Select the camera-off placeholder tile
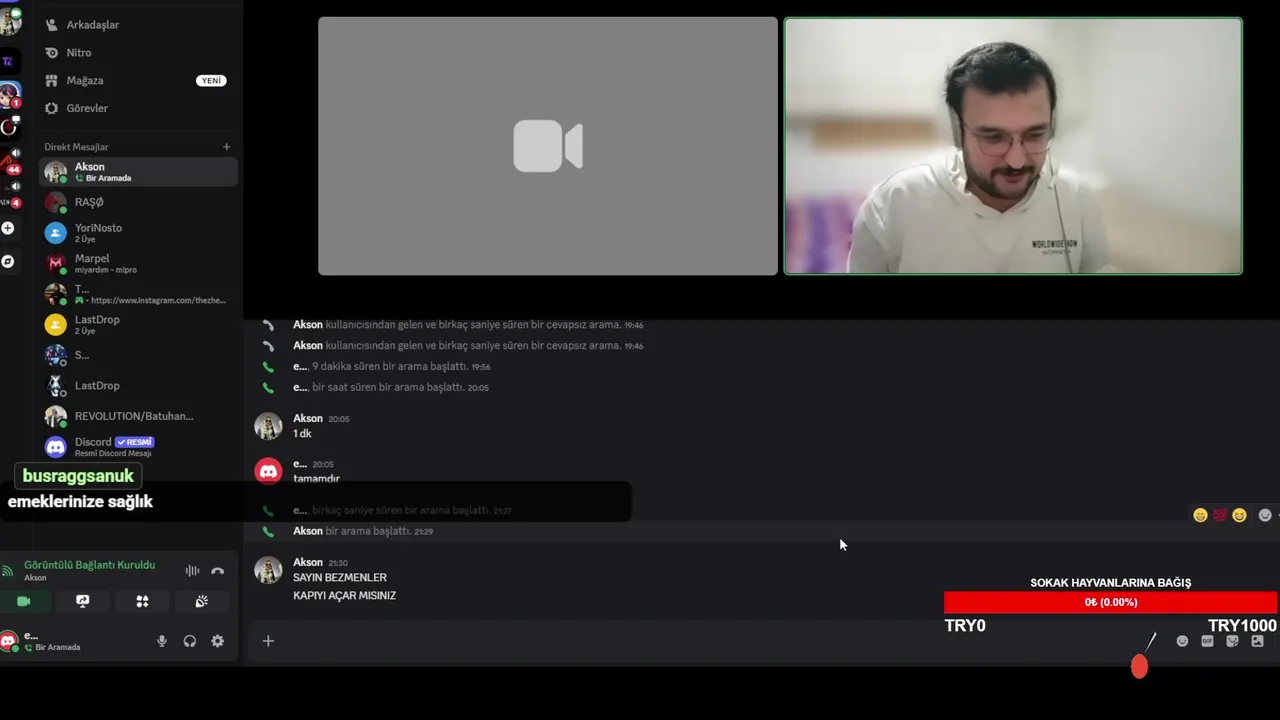 (548, 146)
